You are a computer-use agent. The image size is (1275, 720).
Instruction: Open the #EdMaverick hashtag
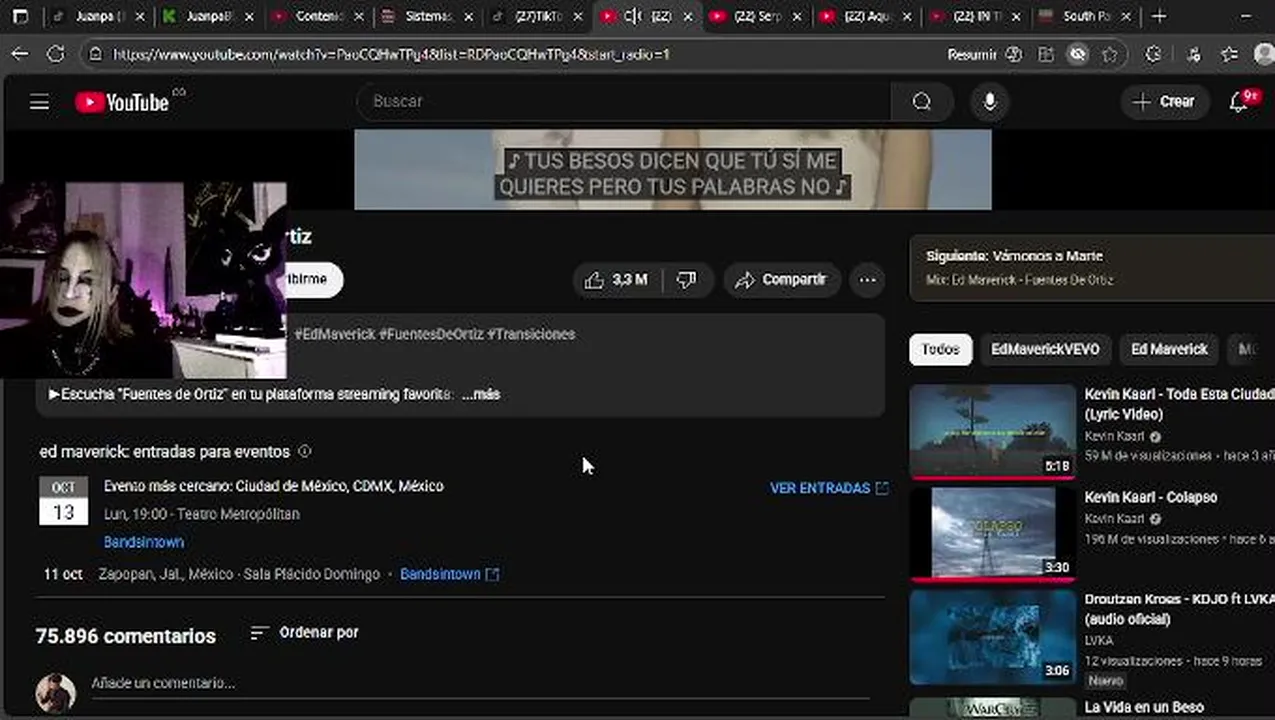334,334
